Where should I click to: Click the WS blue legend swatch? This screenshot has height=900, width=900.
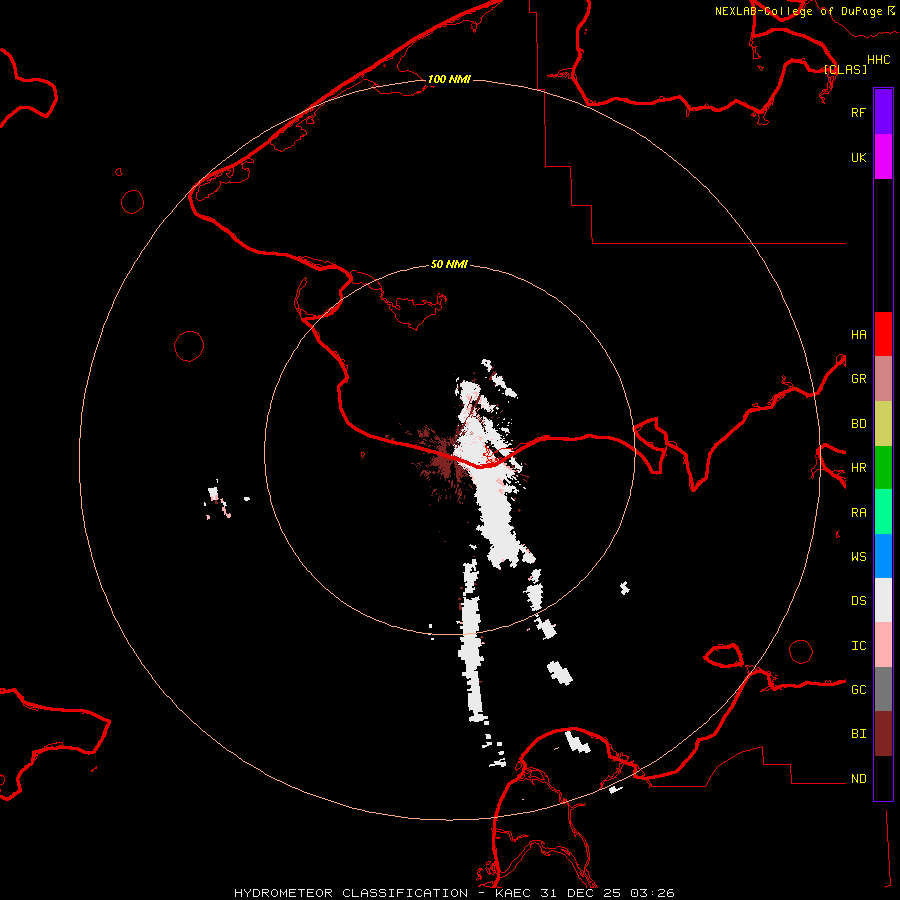pos(883,556)
